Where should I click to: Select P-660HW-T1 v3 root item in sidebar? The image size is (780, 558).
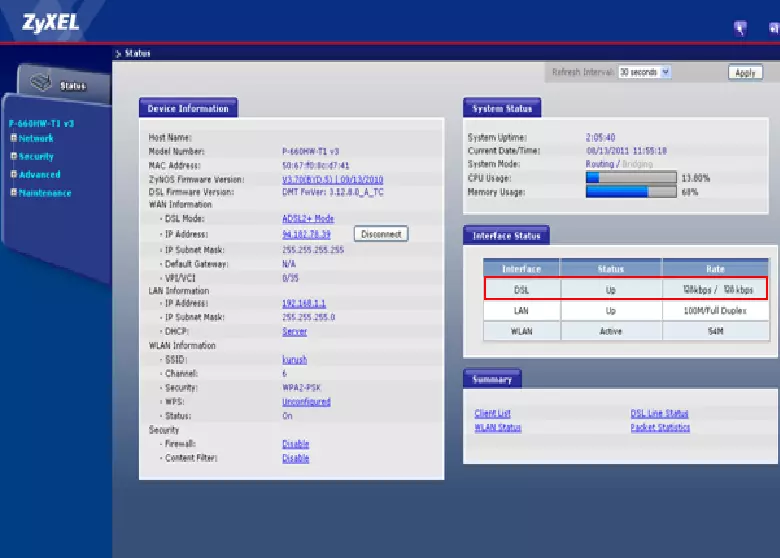point(41,123)
